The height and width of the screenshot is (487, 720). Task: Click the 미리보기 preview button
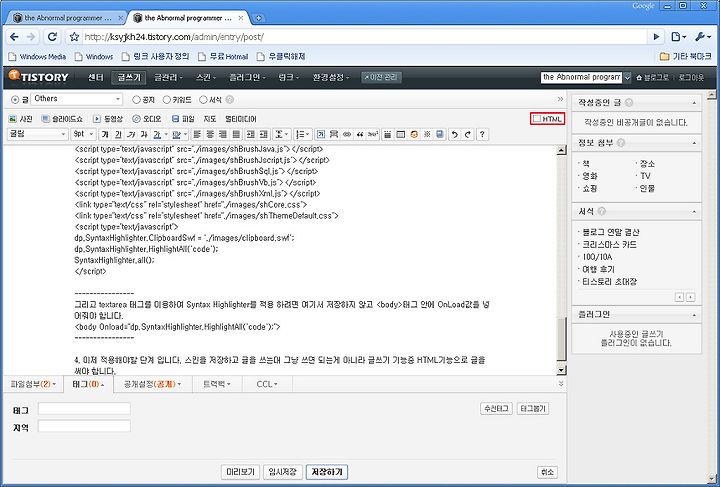pyautogui.click(x=240, y=471)
